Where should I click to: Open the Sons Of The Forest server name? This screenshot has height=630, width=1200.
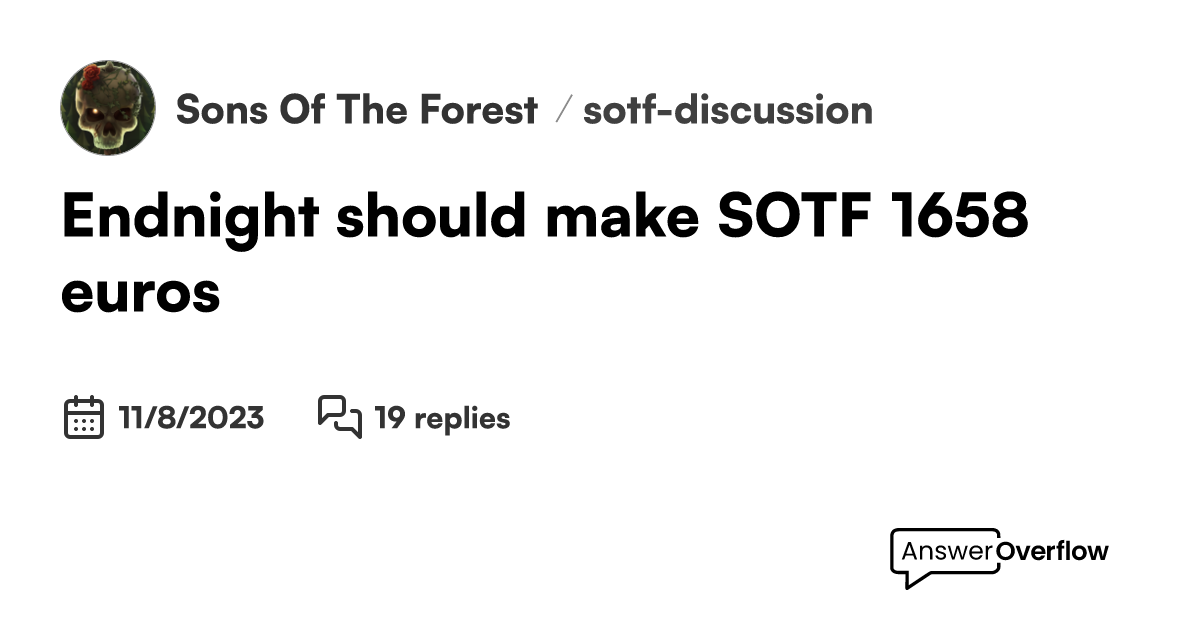[x=356, y=110]
